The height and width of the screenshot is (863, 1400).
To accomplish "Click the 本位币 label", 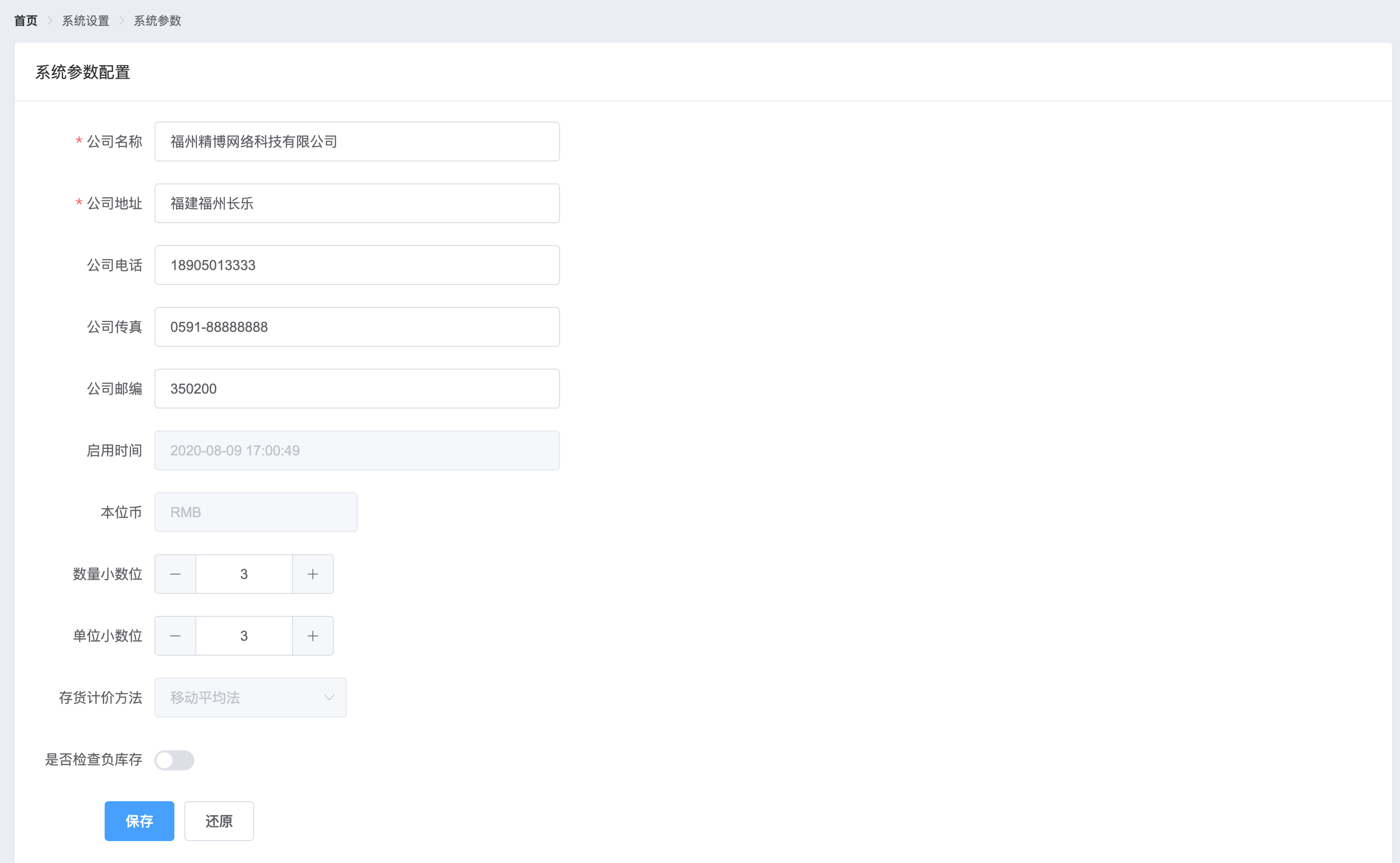I will pyautogui.click(x=121, y=512).
